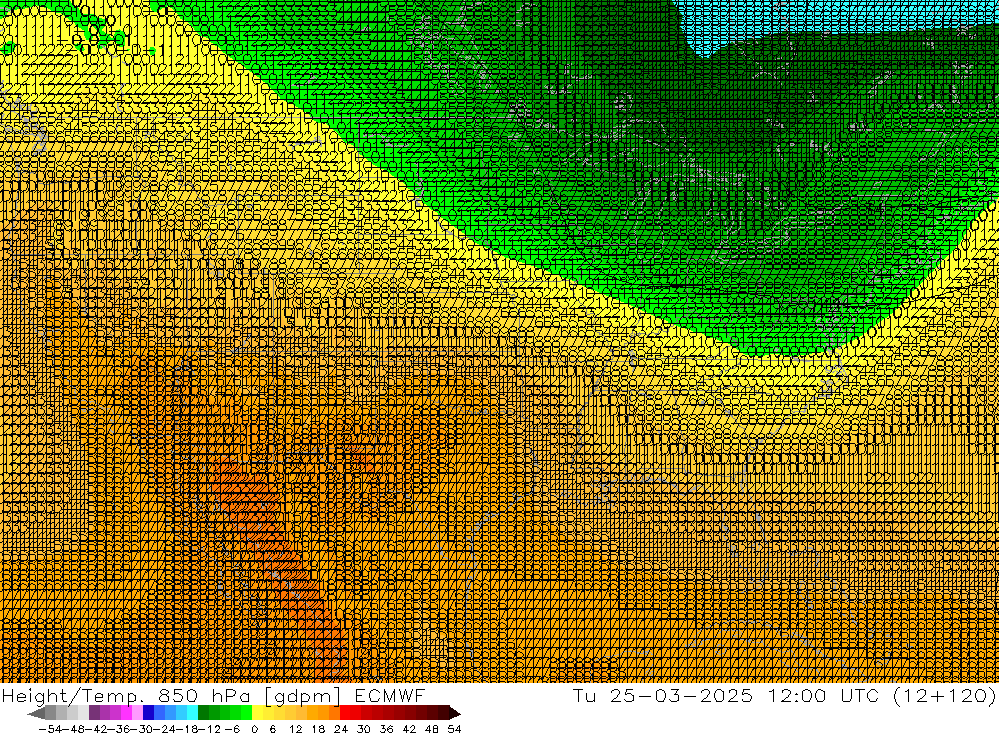Select the cyan legend swatch
The height and width of the screenshot is (733, 1000).
click(192, 713)
